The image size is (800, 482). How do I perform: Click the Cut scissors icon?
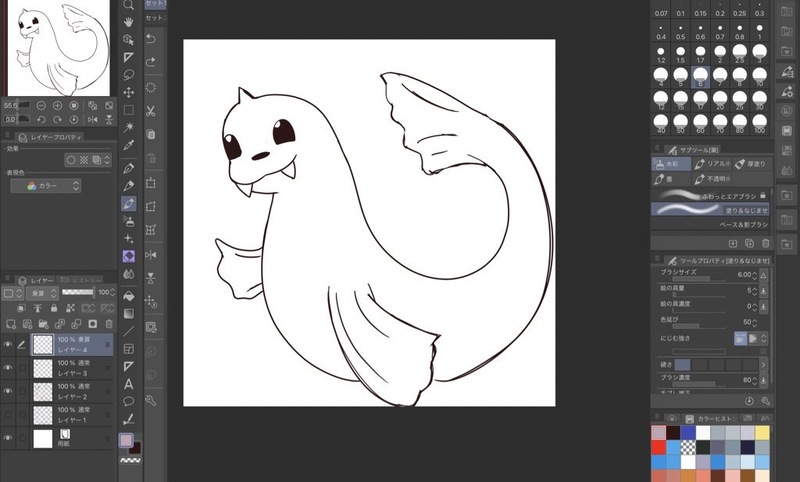(151, 111)
